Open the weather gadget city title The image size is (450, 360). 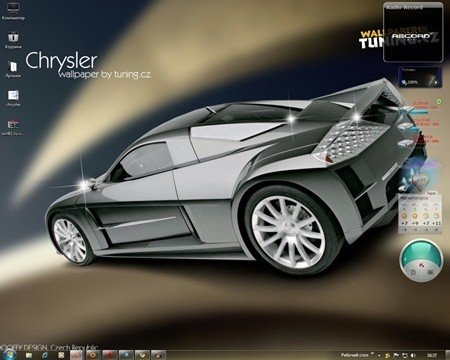click(414, 198)
